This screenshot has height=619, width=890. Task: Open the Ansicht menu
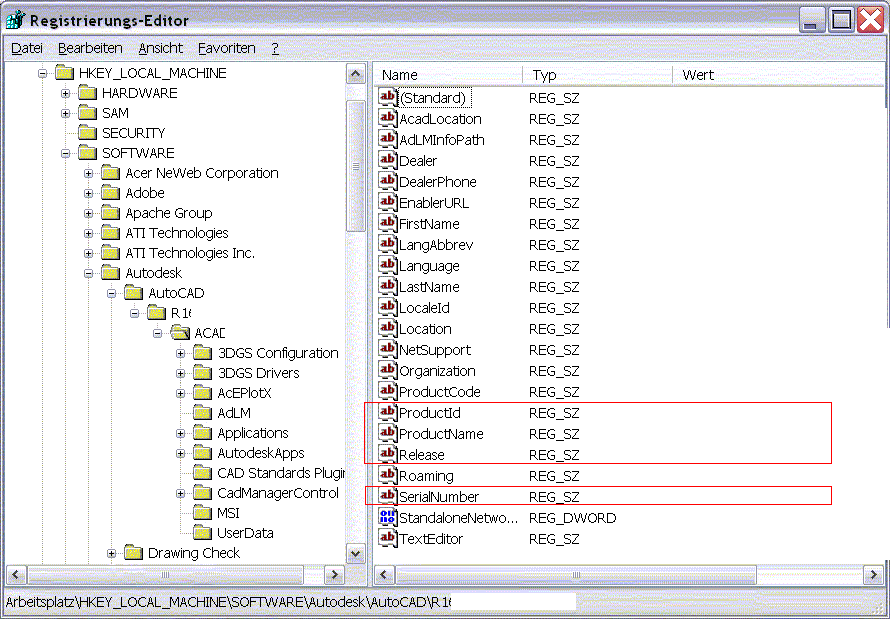coord(161,48)
